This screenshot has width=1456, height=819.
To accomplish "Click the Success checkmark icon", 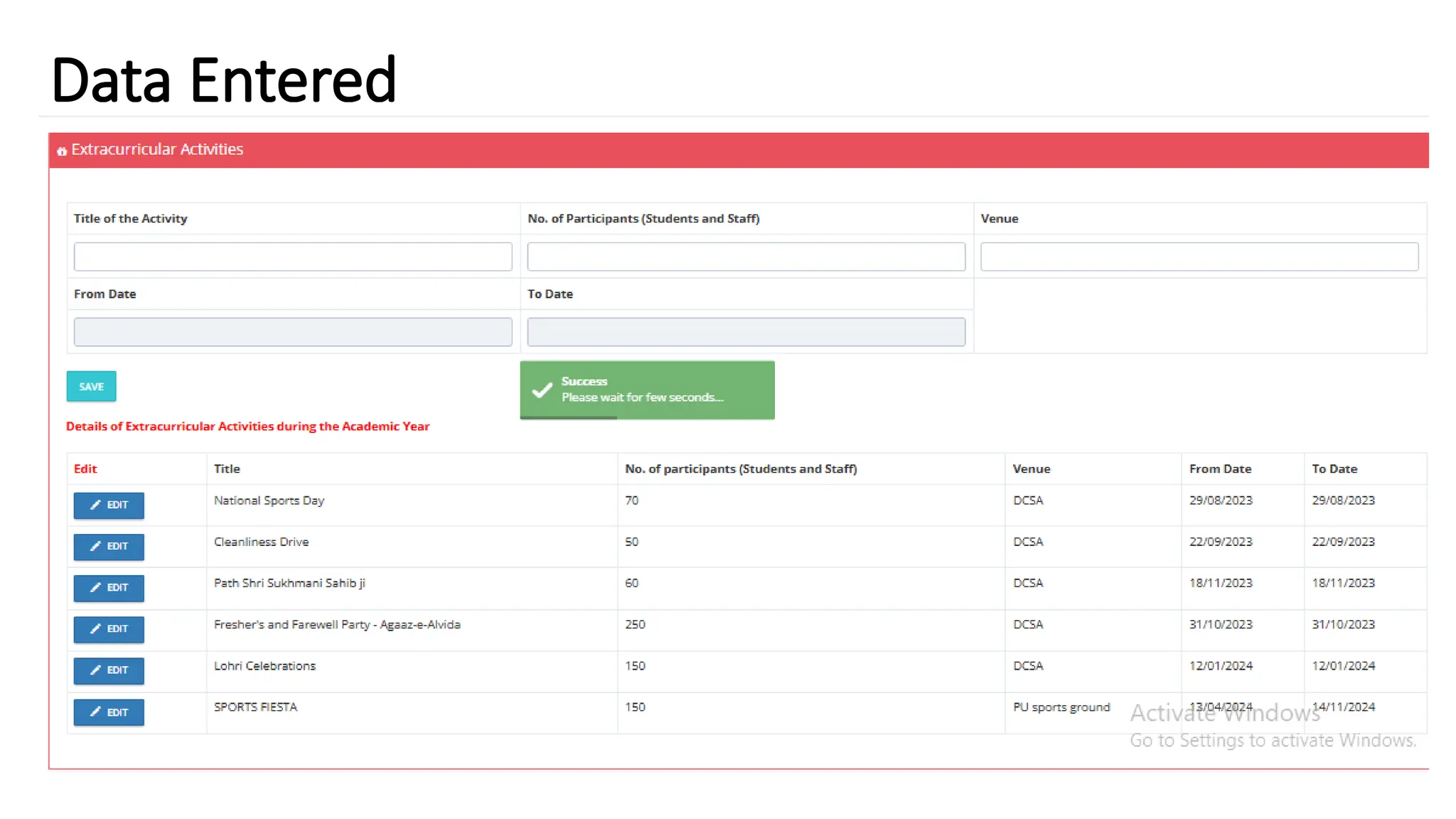I will point(542,390).
